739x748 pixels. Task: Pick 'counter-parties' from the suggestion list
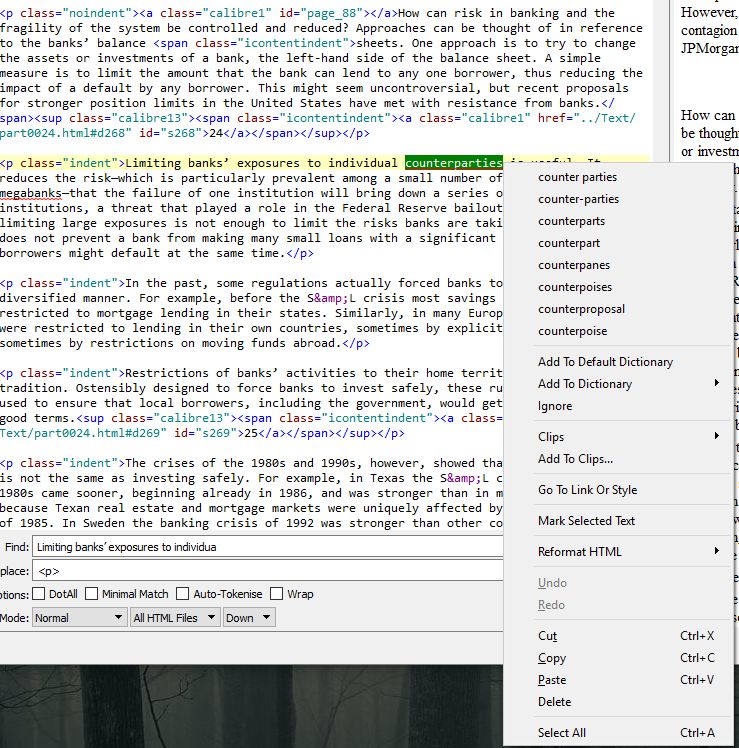click(578, 199)
